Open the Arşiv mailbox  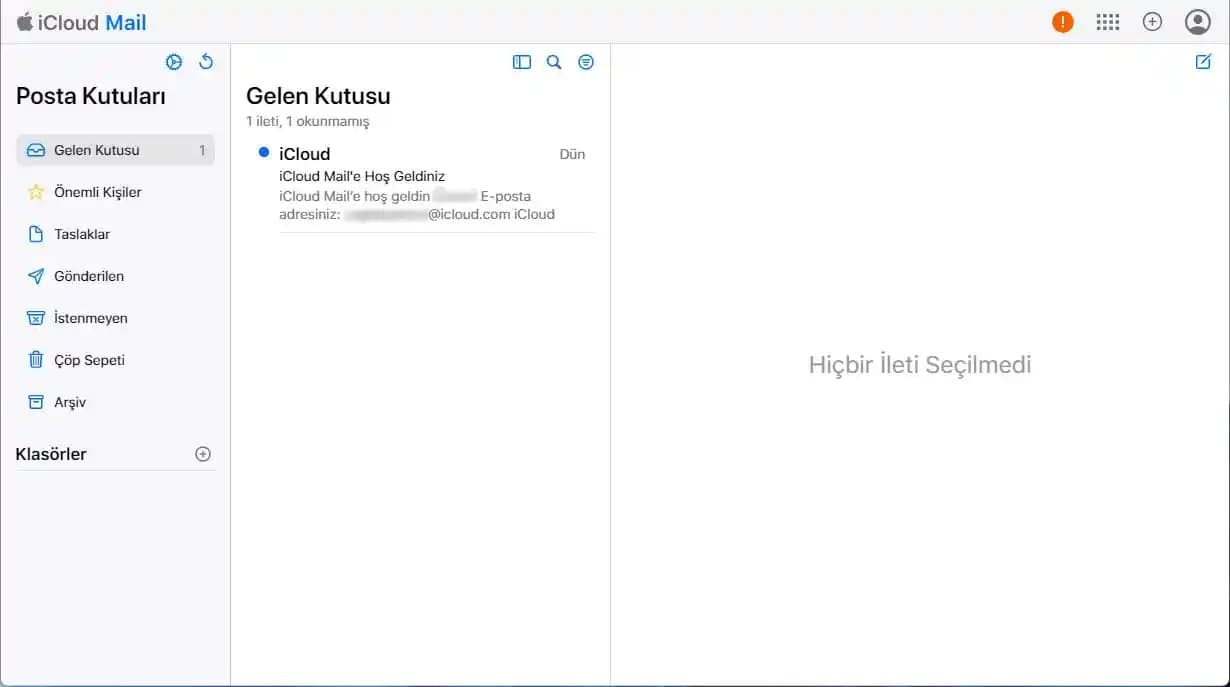click(x=70, y=402)
